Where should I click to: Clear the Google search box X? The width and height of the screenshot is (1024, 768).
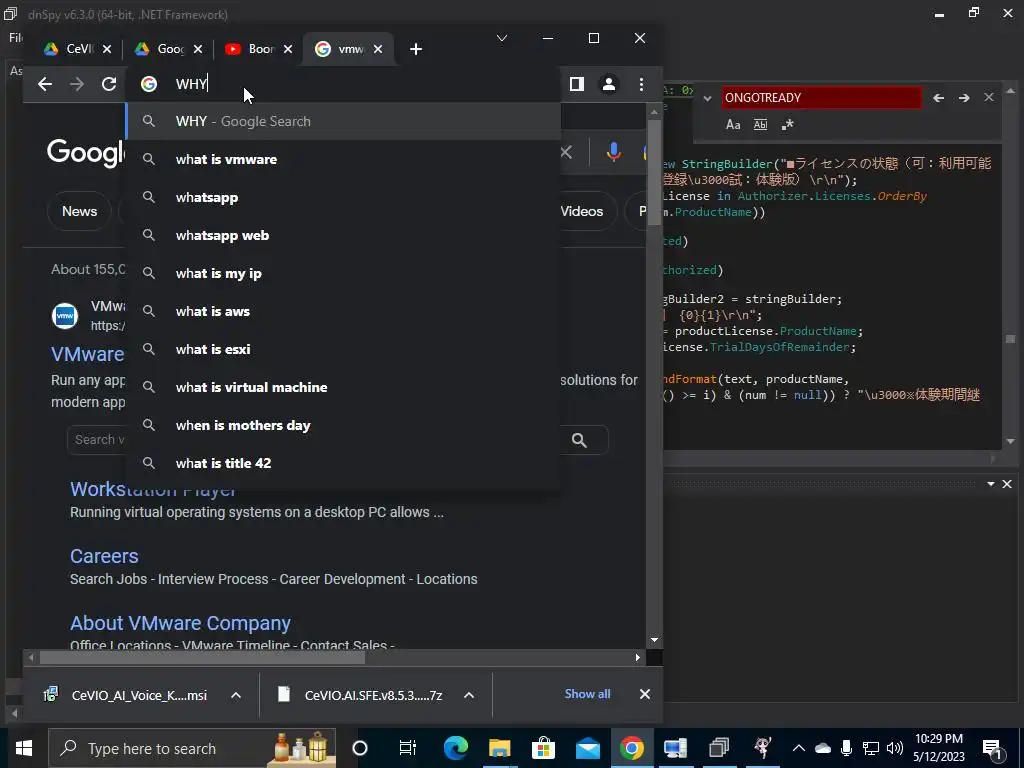pos(566,152)
